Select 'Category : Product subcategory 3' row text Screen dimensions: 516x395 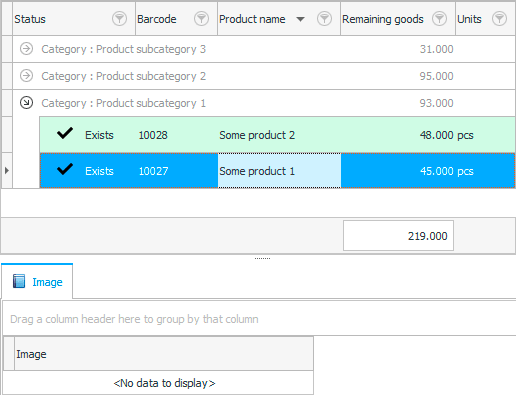click(123, 49)
